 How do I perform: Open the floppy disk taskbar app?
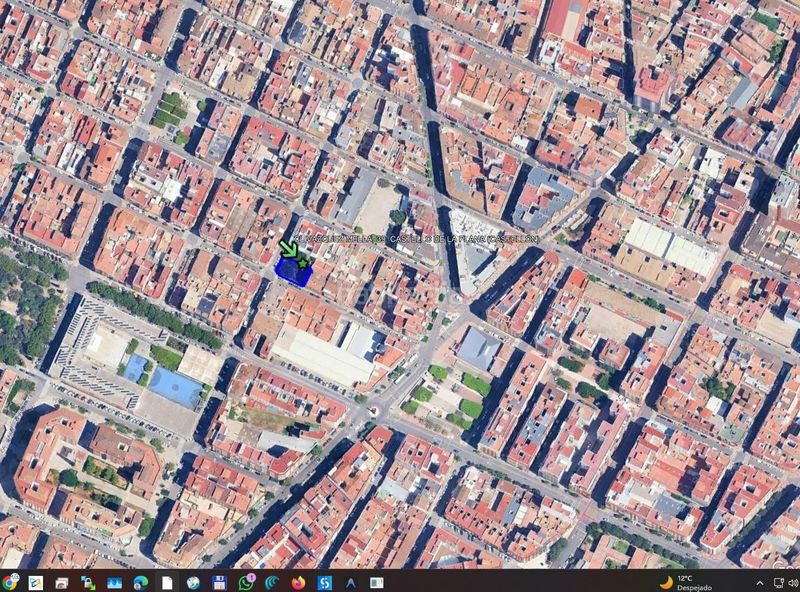[x=219, y=583]
